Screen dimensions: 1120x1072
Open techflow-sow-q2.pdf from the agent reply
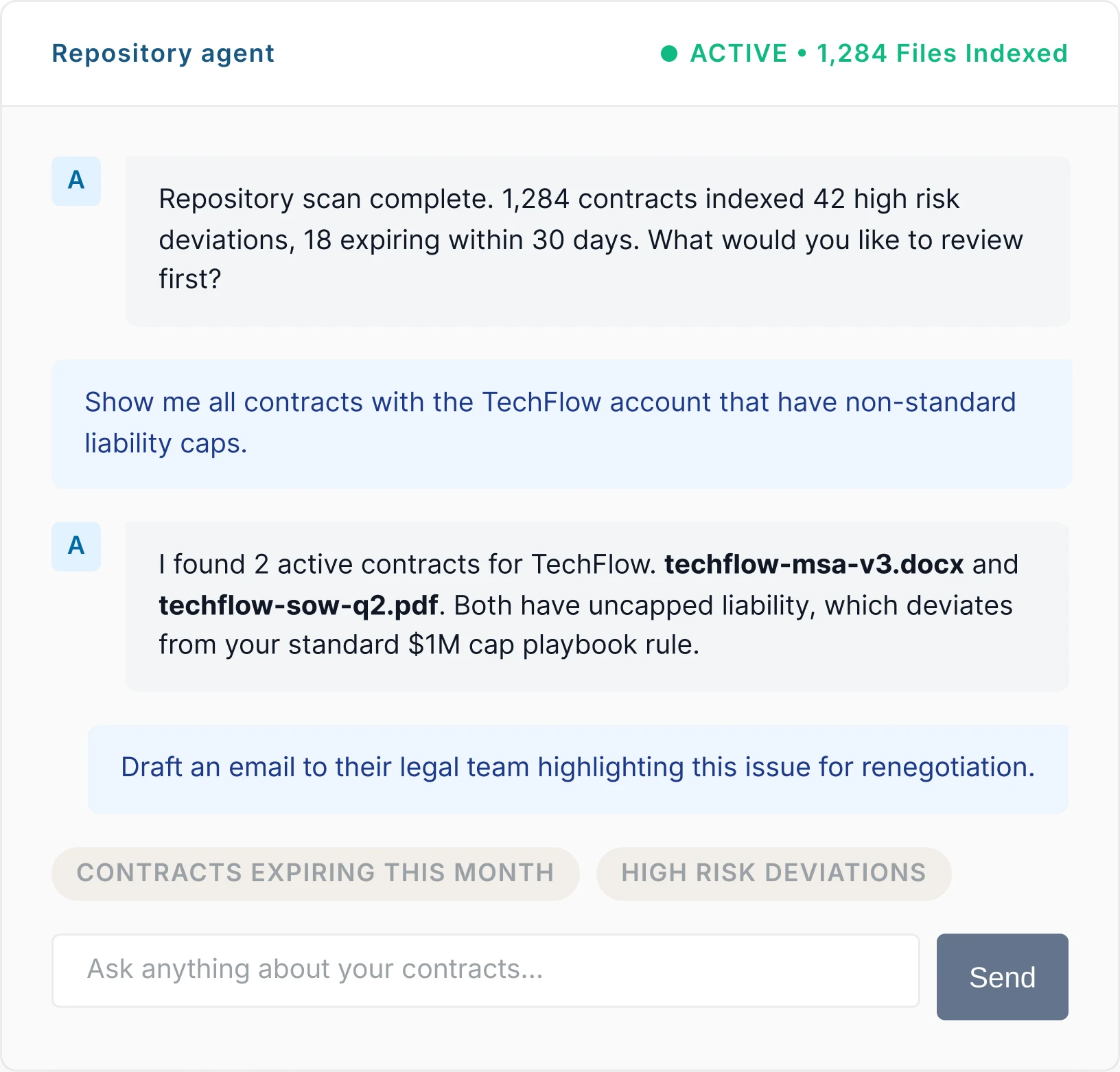point(300,605)
